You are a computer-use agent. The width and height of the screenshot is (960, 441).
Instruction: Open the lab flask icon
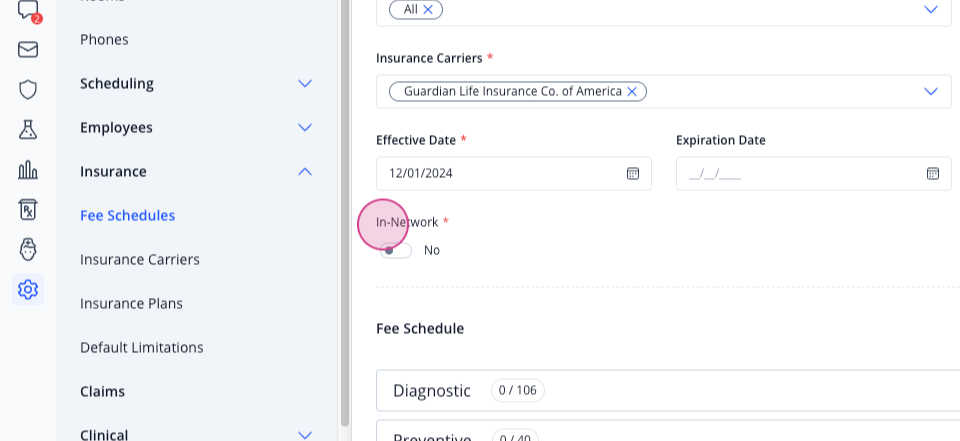coord(28,129)
